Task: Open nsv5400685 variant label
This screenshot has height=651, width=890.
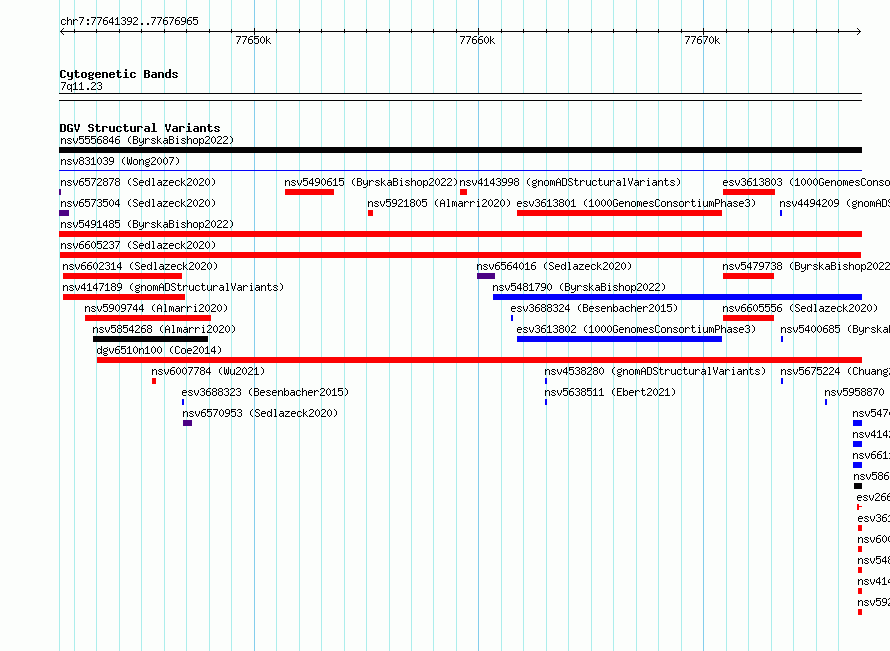Action: (835, 329)
